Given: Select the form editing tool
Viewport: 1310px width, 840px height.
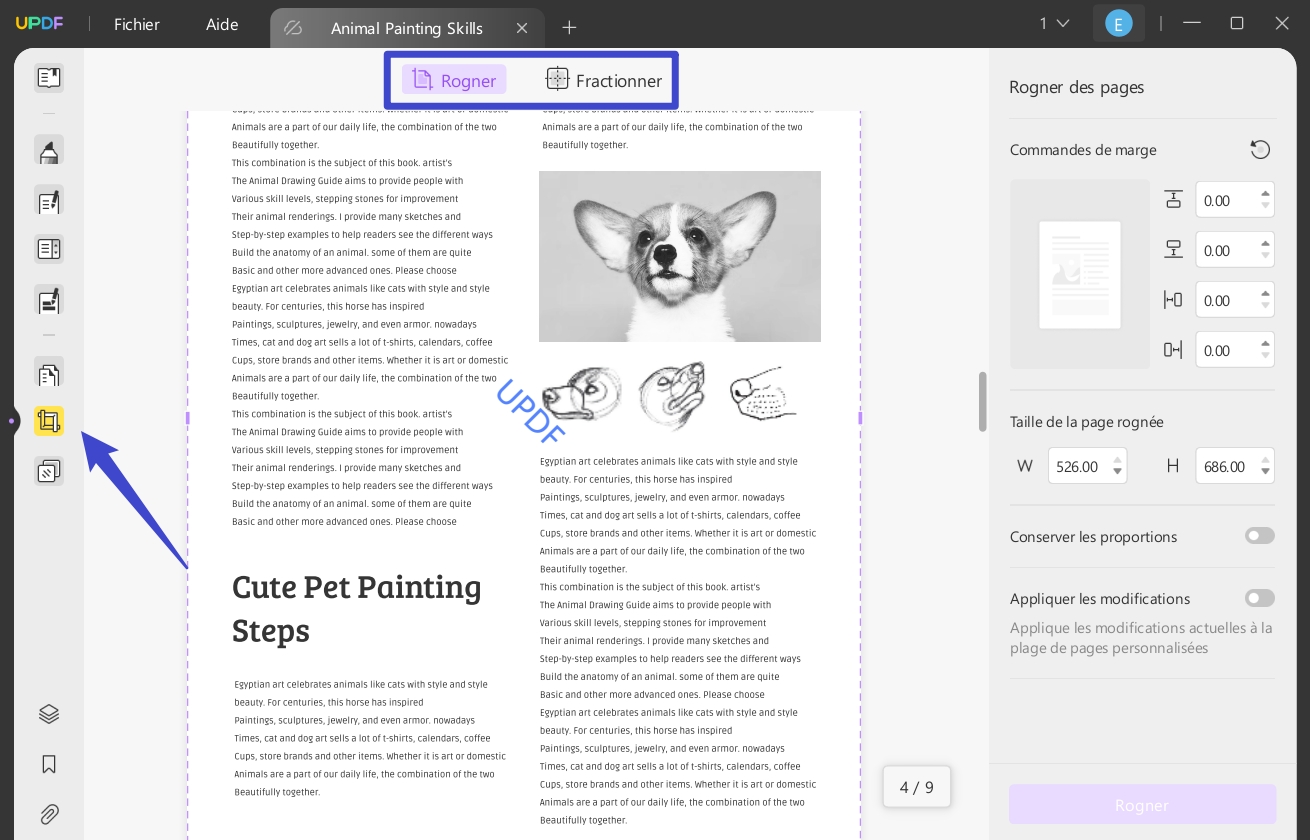Looking at the screenshot, I should [x=49, y=248].
